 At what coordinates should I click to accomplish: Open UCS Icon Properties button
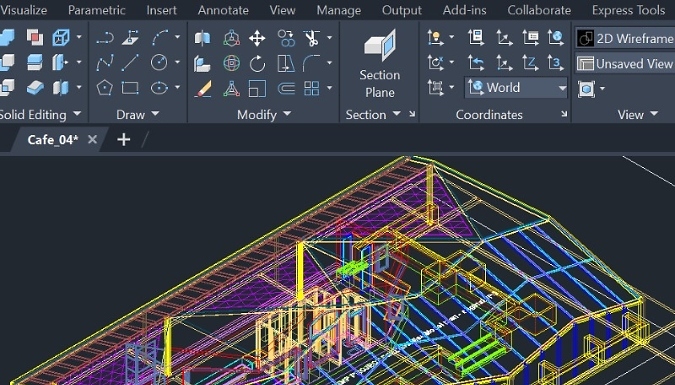(x=476, y=37)
